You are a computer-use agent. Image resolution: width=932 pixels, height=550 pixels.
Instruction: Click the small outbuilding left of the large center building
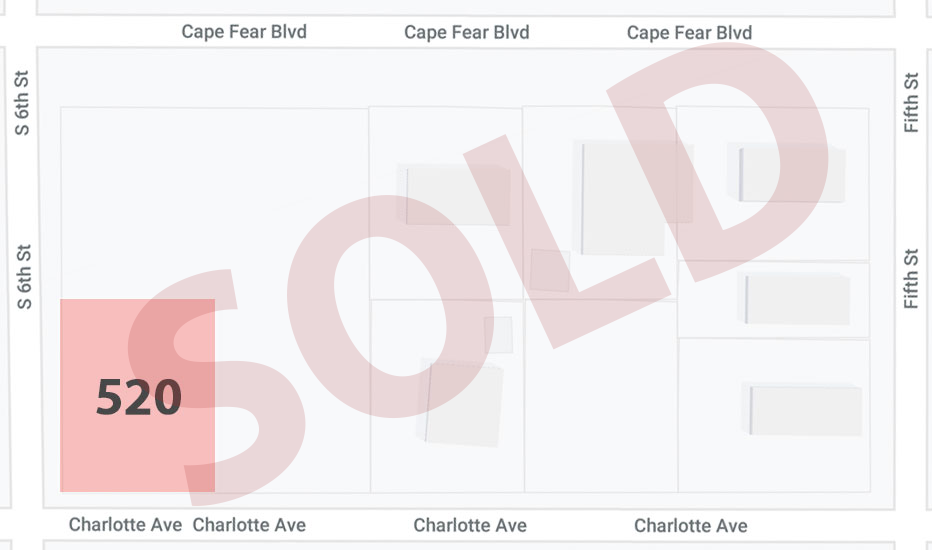click(x=549, y=270)
